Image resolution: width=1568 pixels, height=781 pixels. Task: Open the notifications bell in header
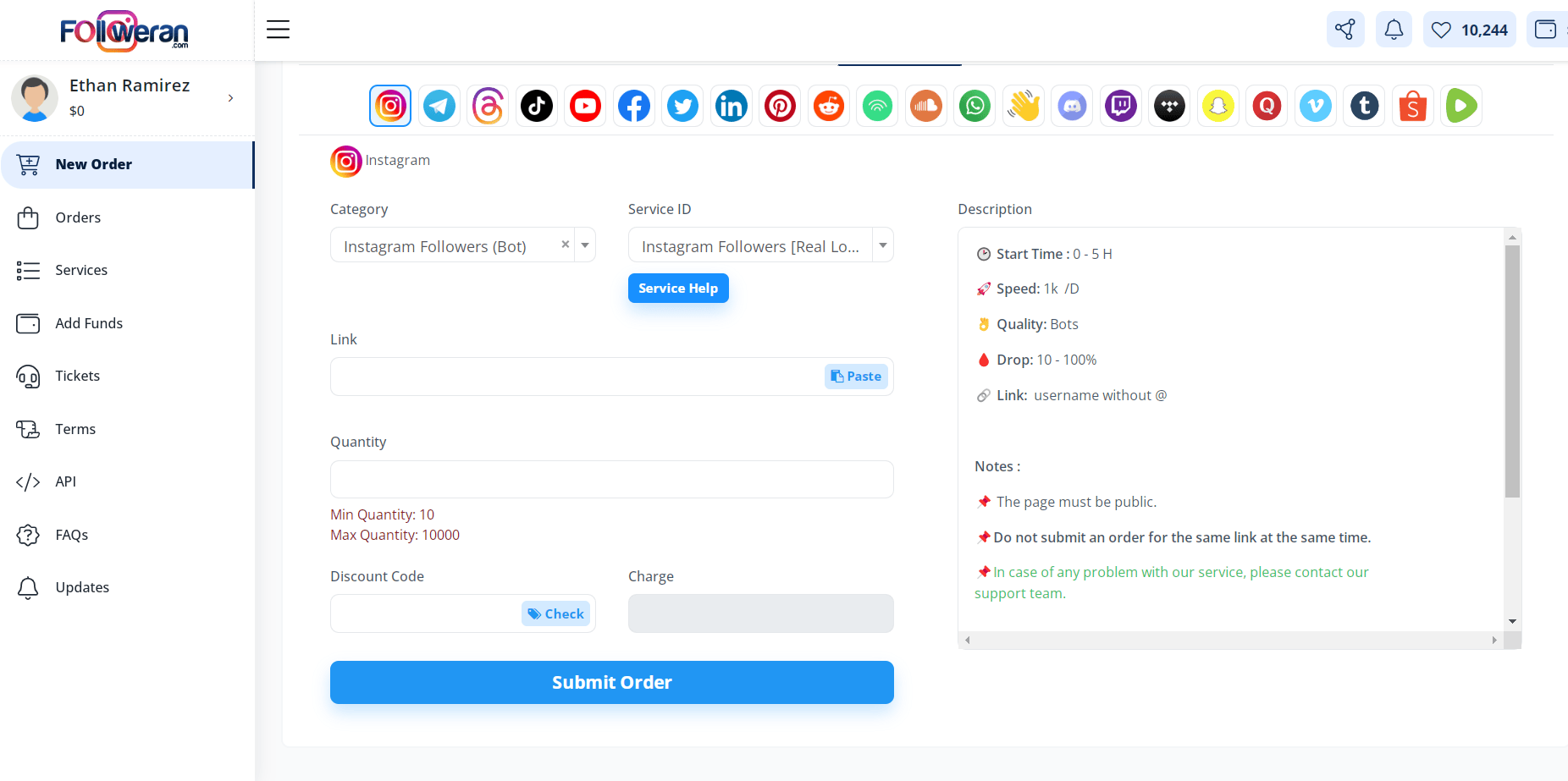coord(1394,30)
